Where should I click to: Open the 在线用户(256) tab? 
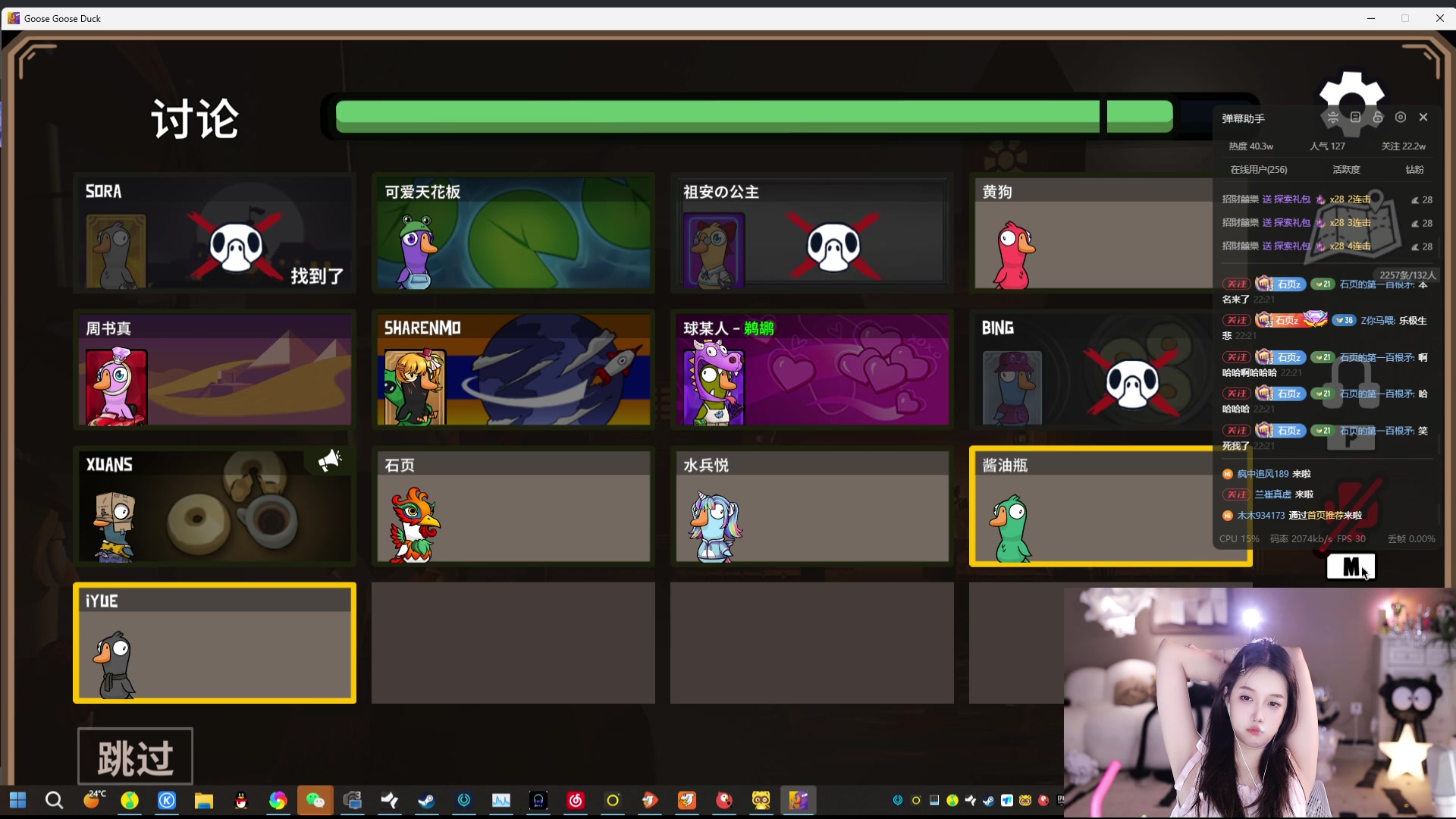point(1259,169)
